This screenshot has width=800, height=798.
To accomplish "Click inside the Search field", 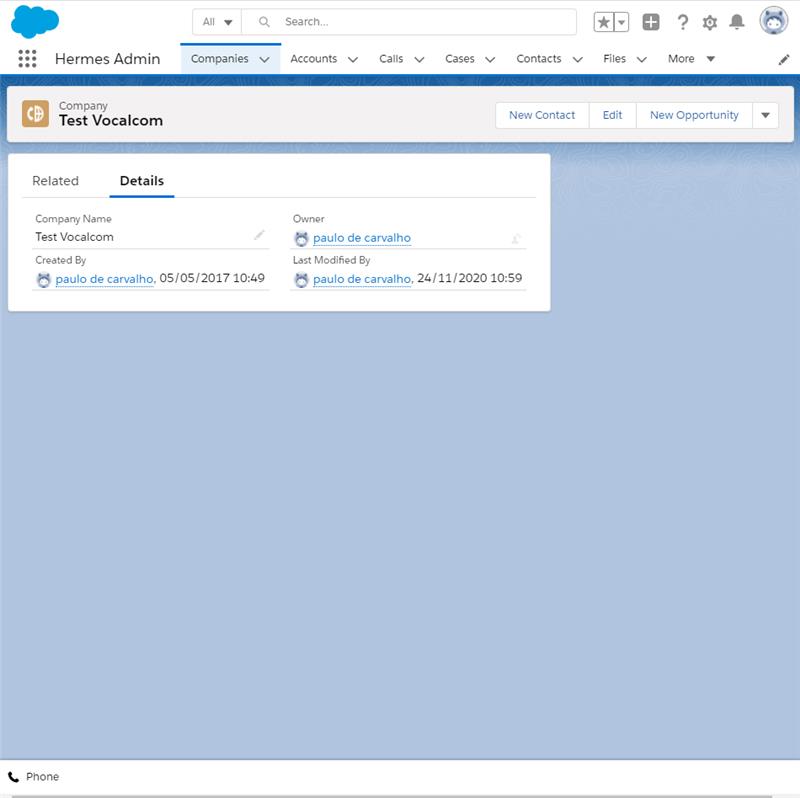I will click(x=400, y=20).
